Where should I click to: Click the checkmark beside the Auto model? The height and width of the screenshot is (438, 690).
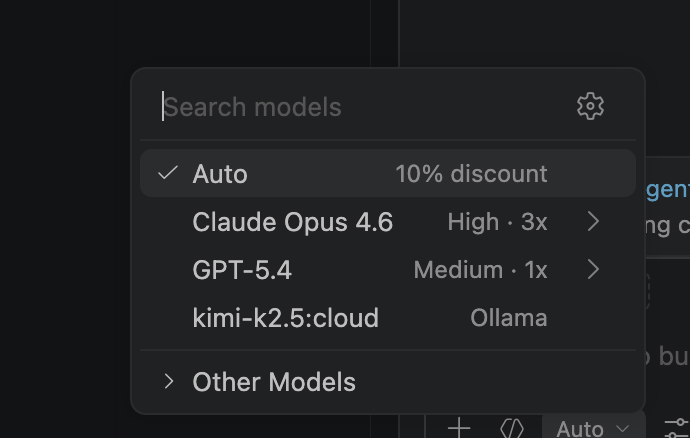pos(168,173)
